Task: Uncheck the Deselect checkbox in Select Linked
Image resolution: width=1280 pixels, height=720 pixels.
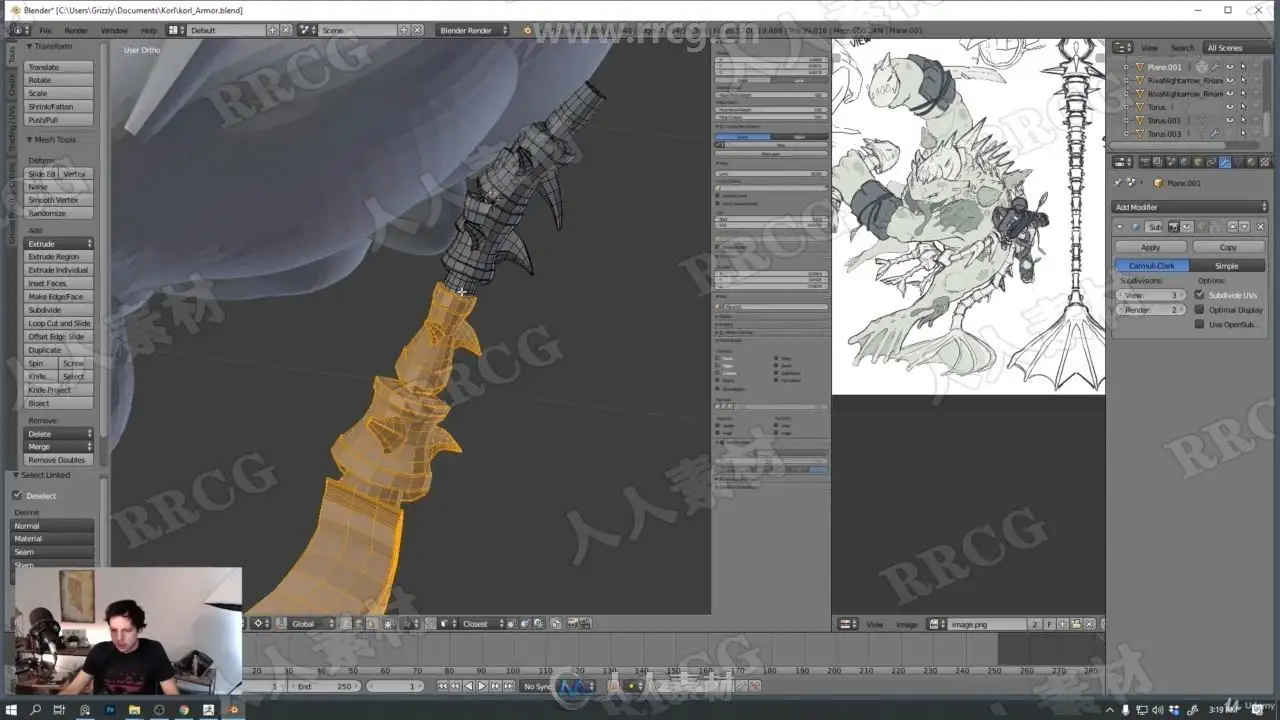Action: click(17, 495)
